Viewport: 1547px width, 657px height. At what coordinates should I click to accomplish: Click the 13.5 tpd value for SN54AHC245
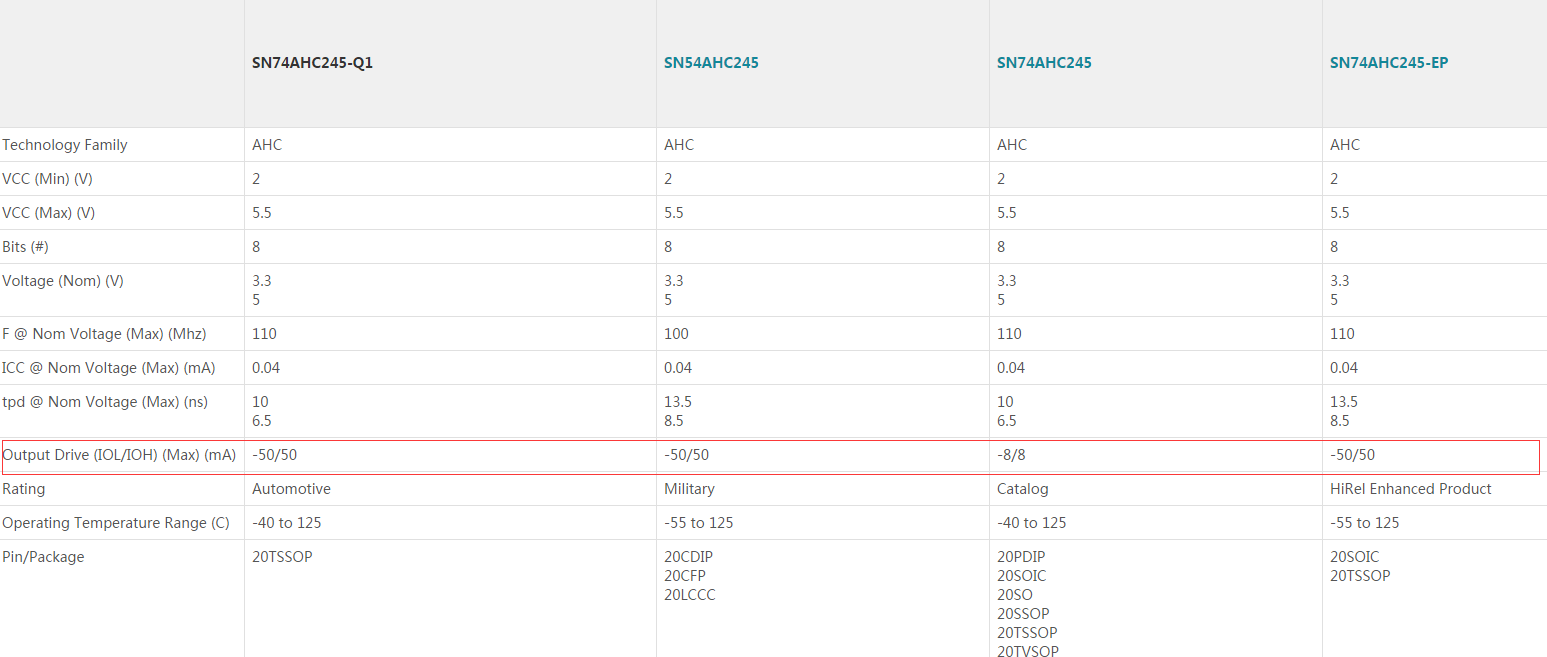point(678,402)
